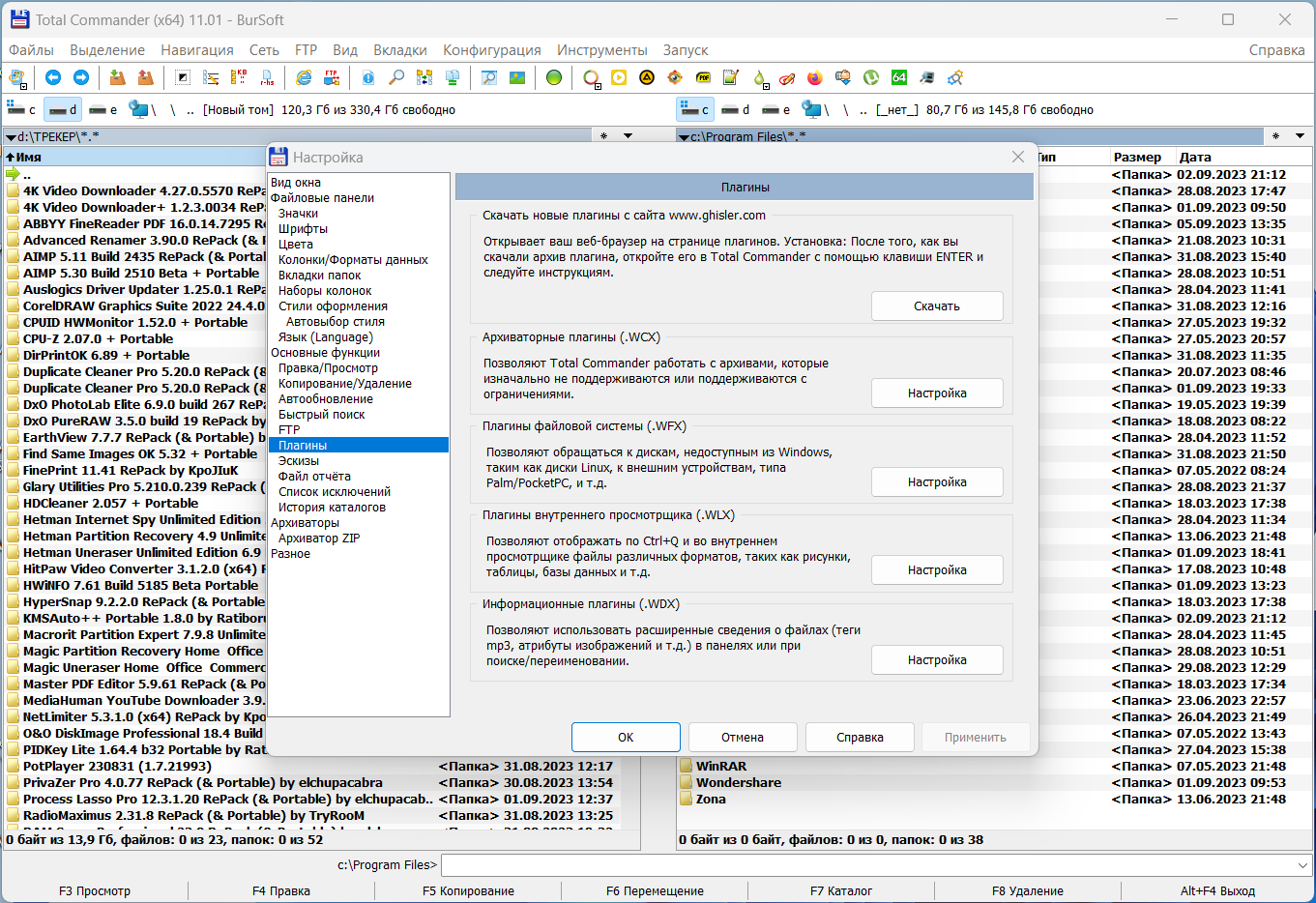Open the command line history dropdown
This screenshot has height=903, width=1316.
point(1301,865)
